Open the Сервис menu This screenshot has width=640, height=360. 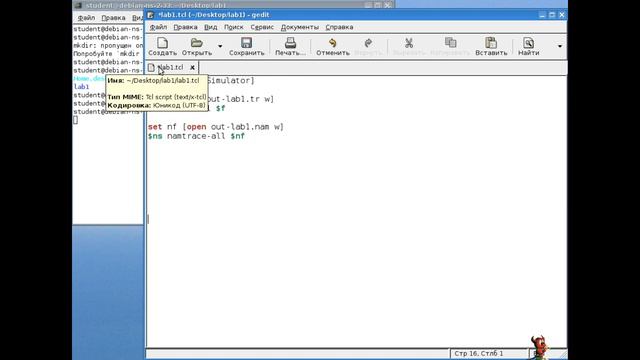262,27
